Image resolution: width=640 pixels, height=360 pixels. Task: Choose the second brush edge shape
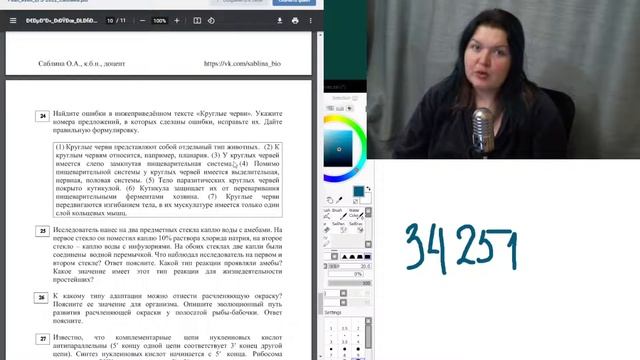pyautogui.click(x=352, y=256)
